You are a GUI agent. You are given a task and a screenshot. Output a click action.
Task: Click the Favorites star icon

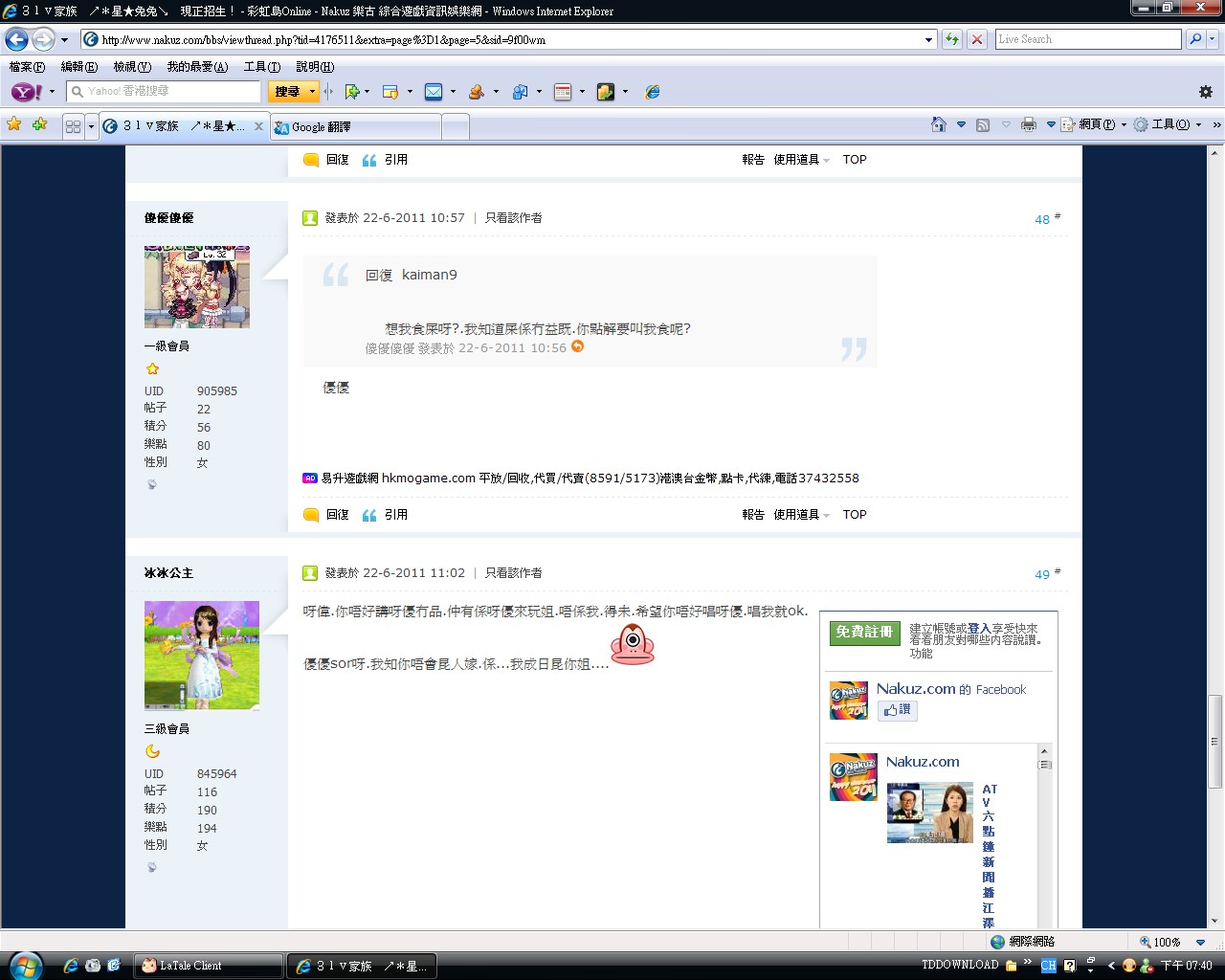pyautogui.click(x=13, y=124)
